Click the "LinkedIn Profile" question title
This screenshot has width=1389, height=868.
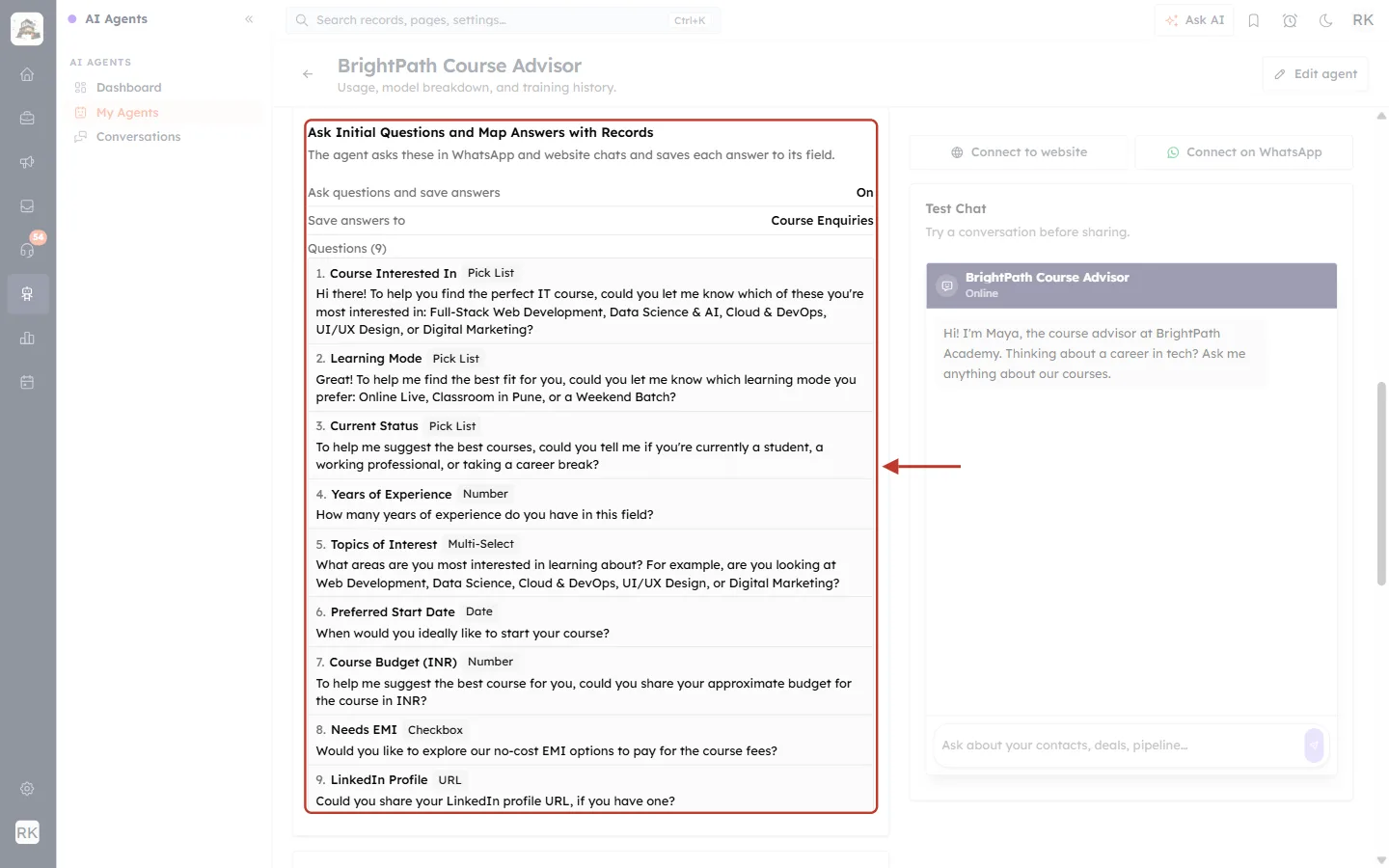coord(379,780)
